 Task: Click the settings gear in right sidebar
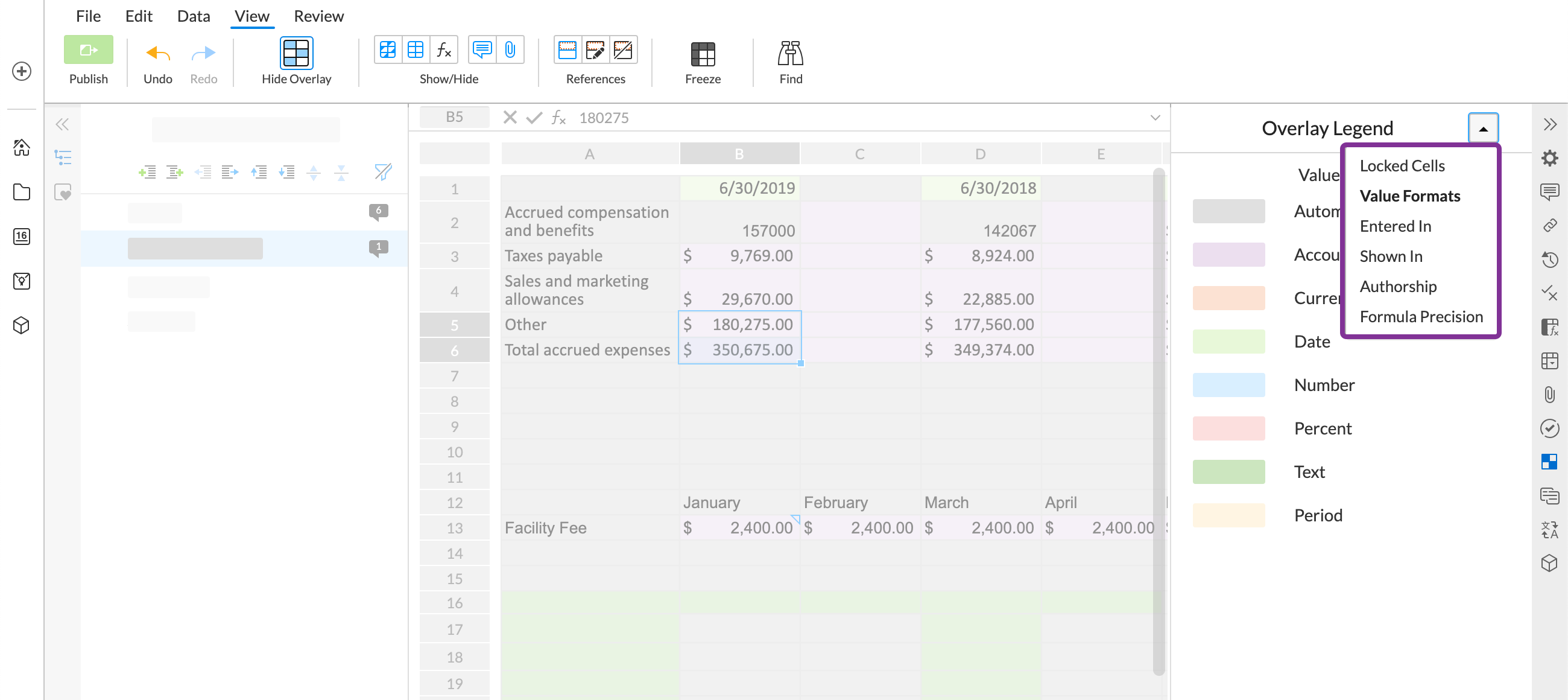[x=1550, y=157]
